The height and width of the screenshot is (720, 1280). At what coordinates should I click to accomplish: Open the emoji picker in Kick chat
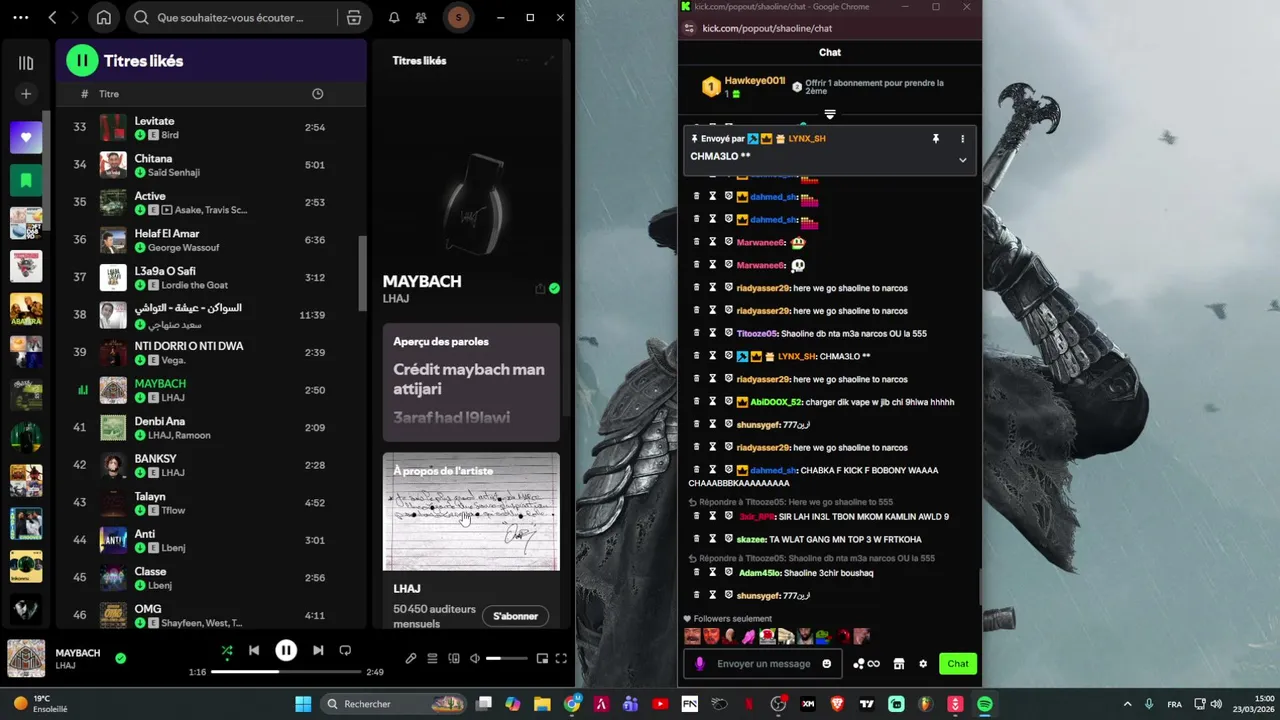tap(826, 664)
